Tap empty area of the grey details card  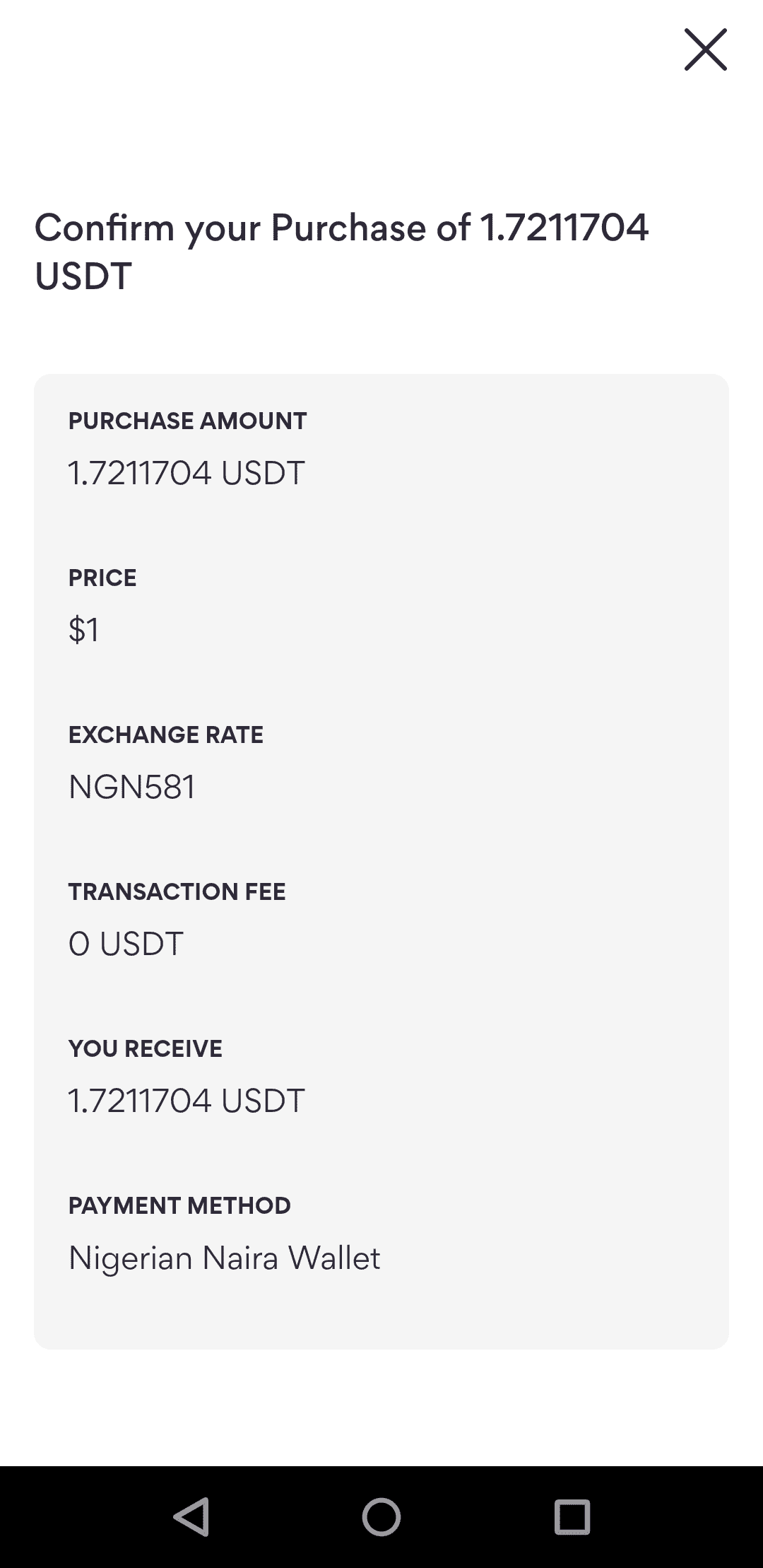(537, 848)
